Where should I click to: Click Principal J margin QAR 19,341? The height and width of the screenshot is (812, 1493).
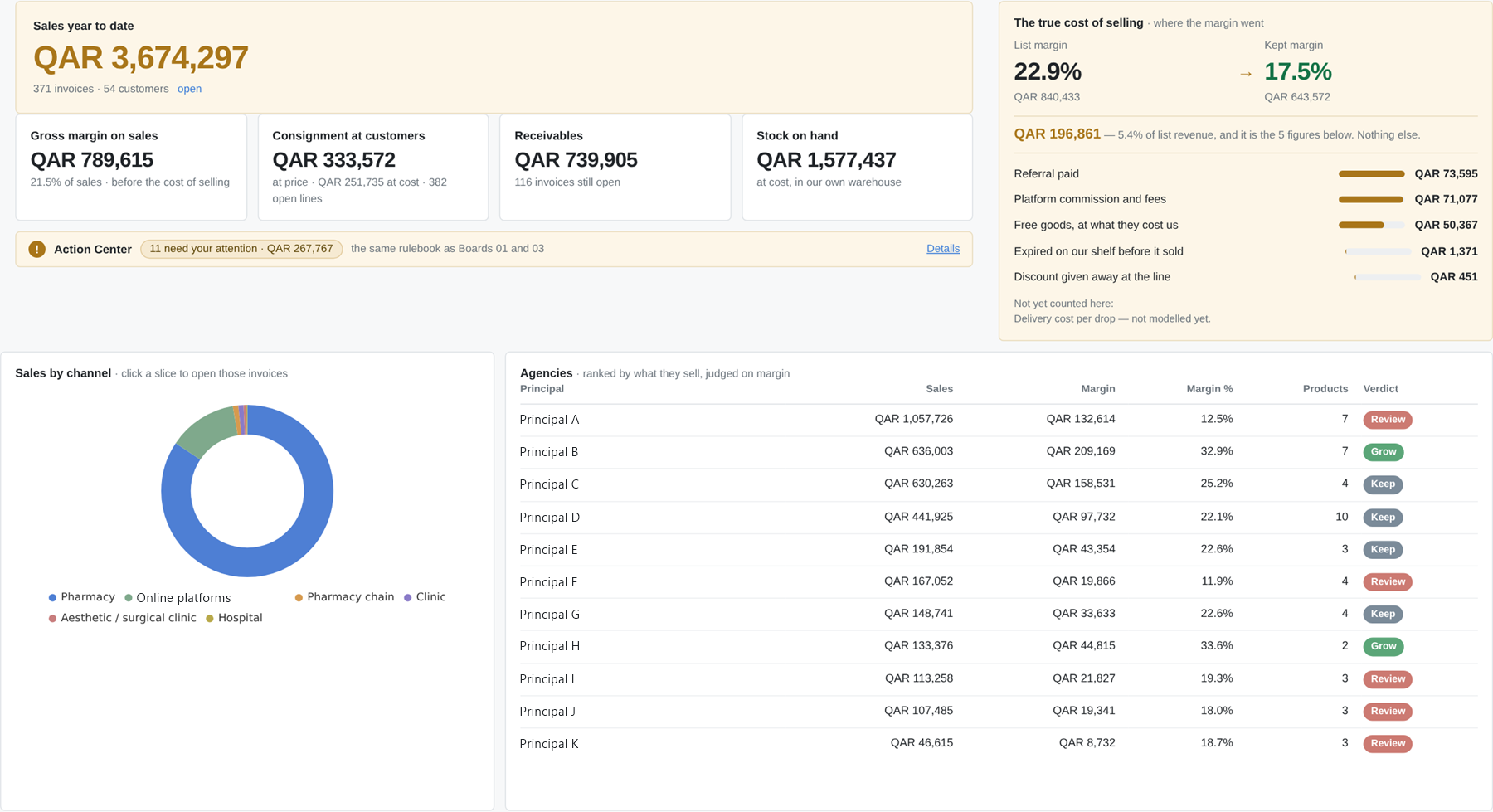1084,711
